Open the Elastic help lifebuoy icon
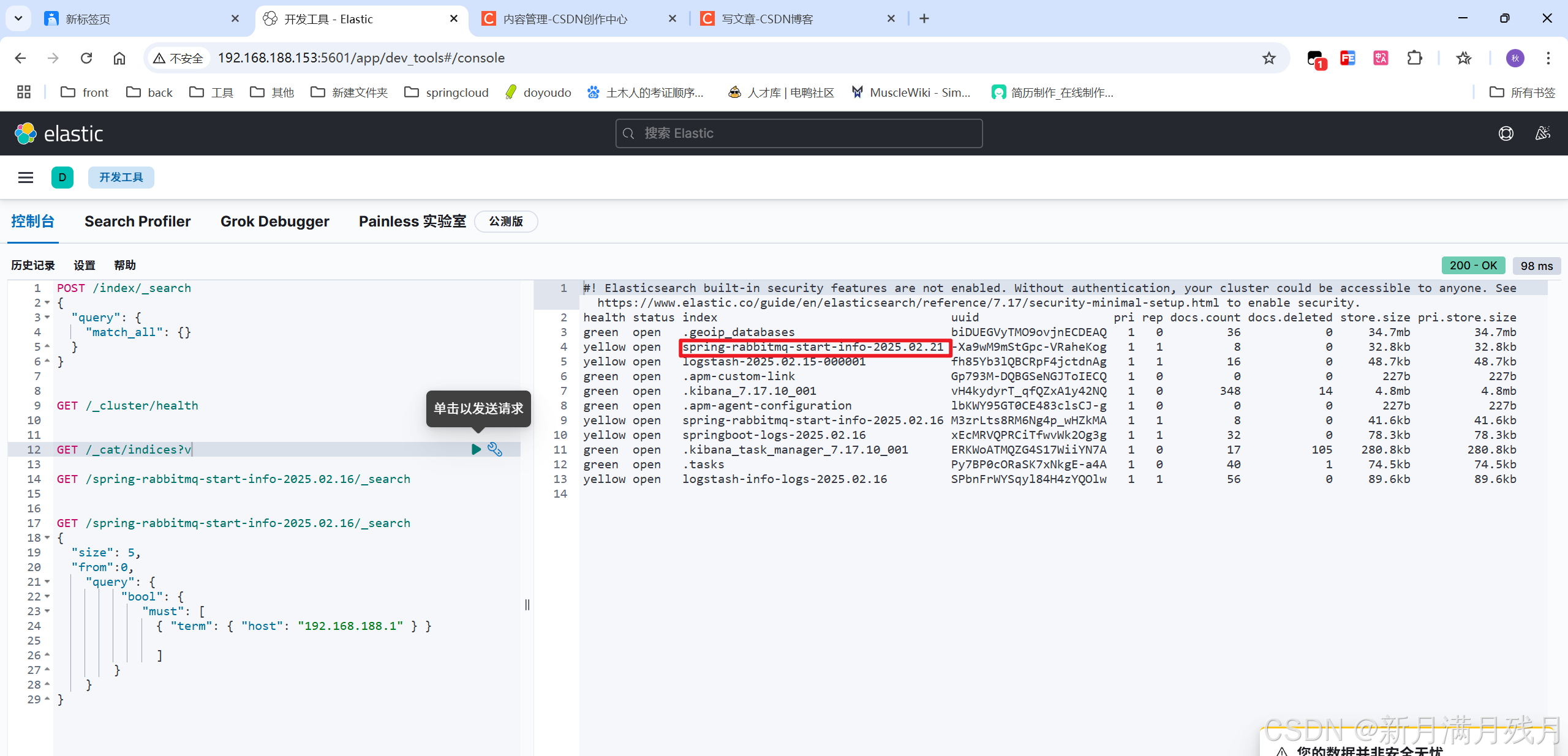This screenshot has width=1568, height=756. (x=1506, y=133)
